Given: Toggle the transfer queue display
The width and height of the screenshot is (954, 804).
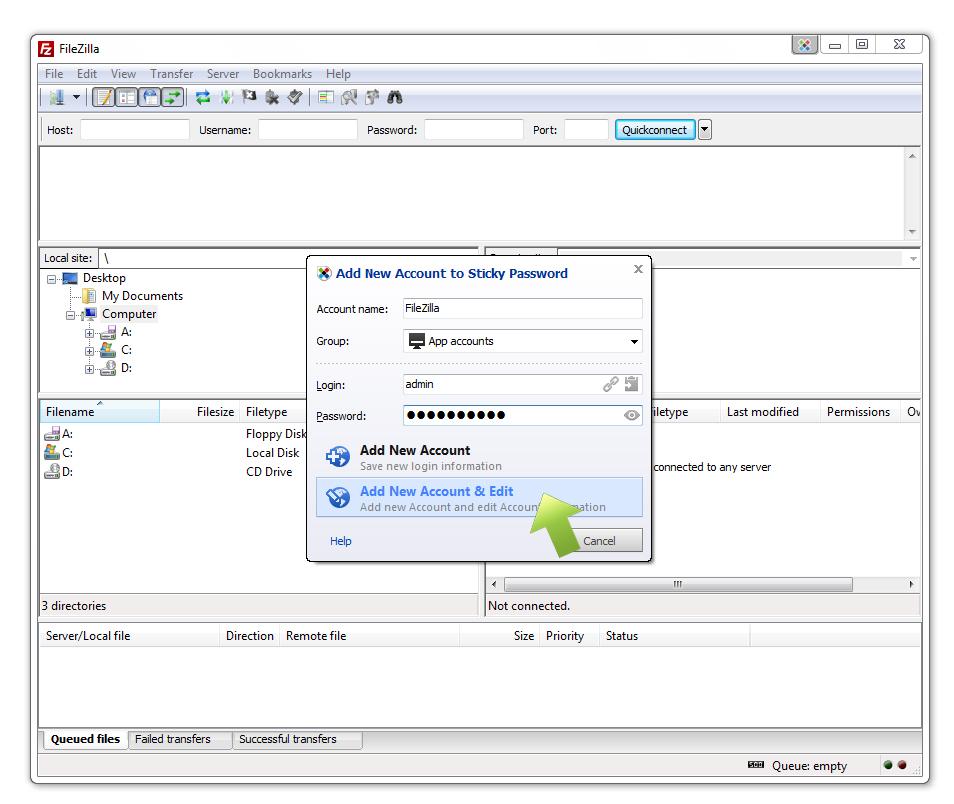Looking at the screenshot, I should pos(173,97).
